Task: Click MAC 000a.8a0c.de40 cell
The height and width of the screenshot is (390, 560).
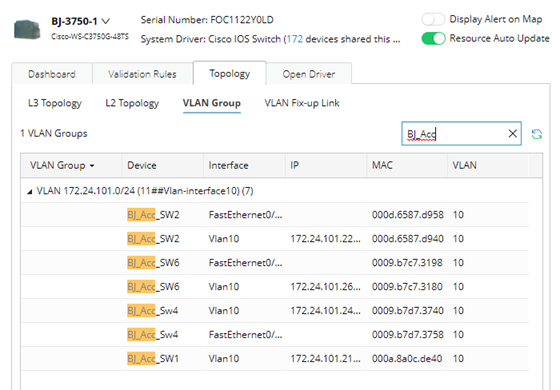Action: point(407,358)
